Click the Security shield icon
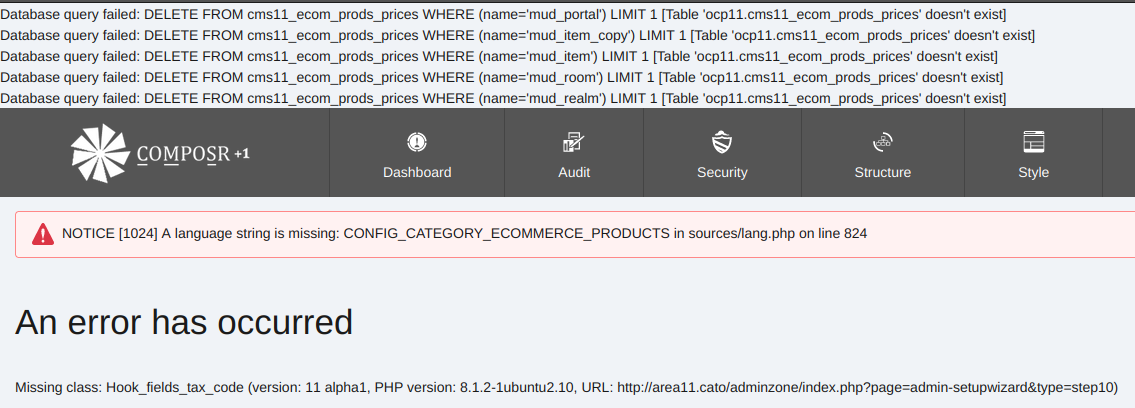The height and width of the screenshot is (408, 1135). [x=722, y=142]
